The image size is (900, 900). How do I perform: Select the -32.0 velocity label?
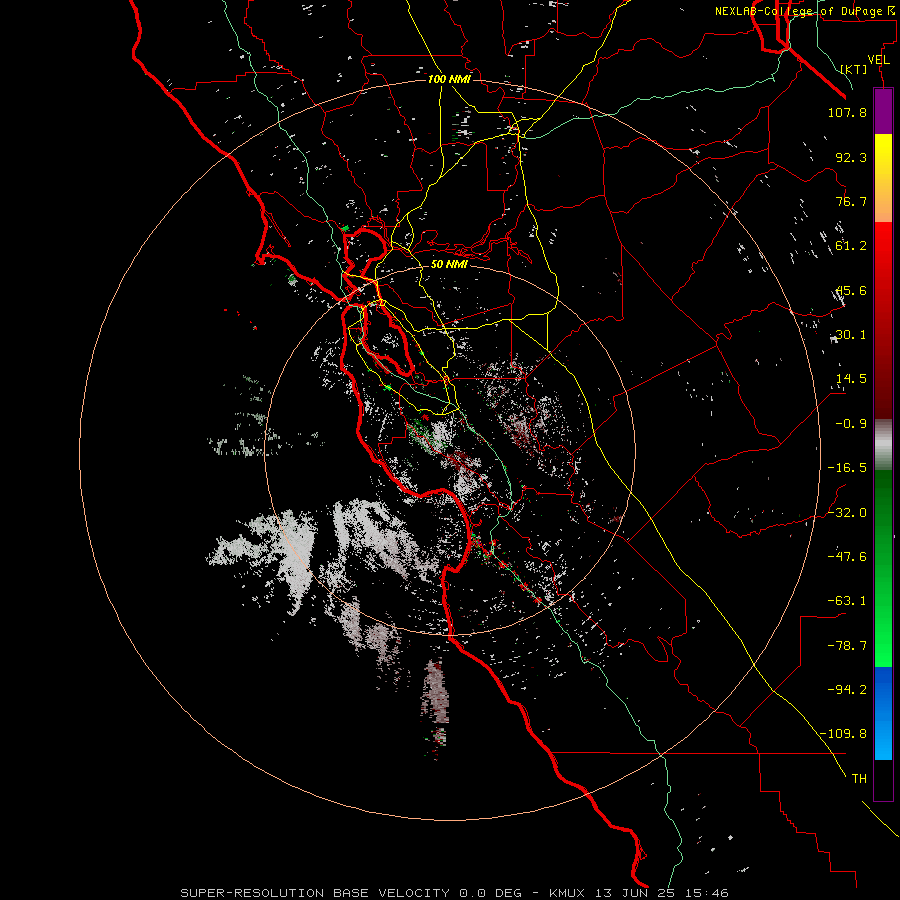847,513
